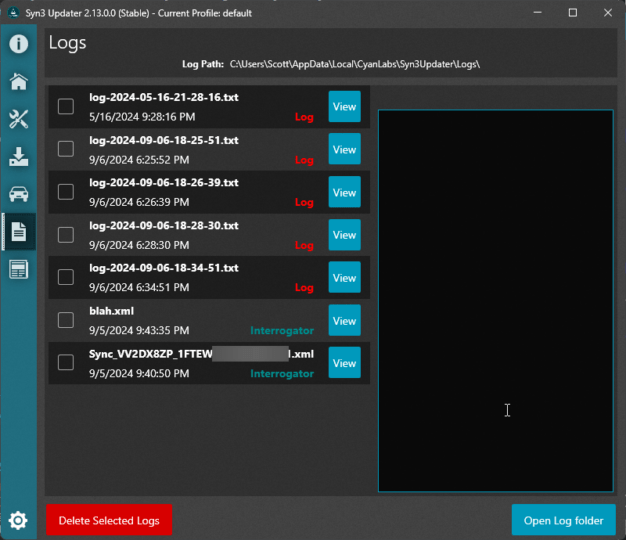Check the Sync_VV2DX8ZP xml file checkbox
Image resolution: width=626 pixels, height=540 pixels.
pos(66,362)
